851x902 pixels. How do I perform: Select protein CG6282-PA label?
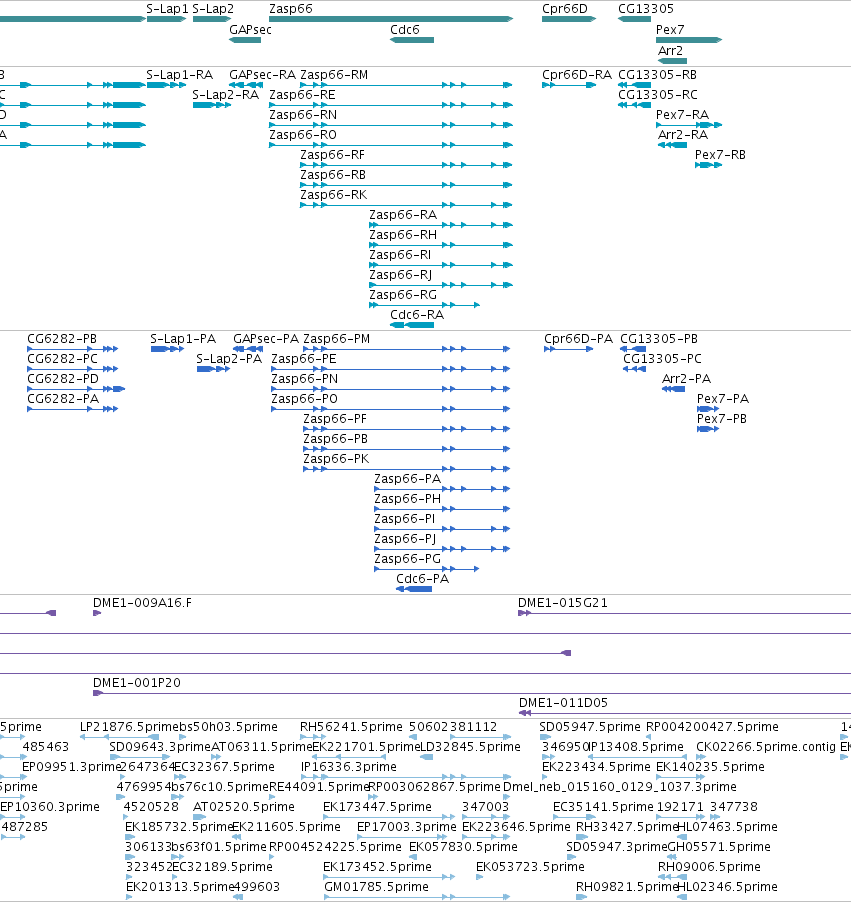[x=63, y=399]
